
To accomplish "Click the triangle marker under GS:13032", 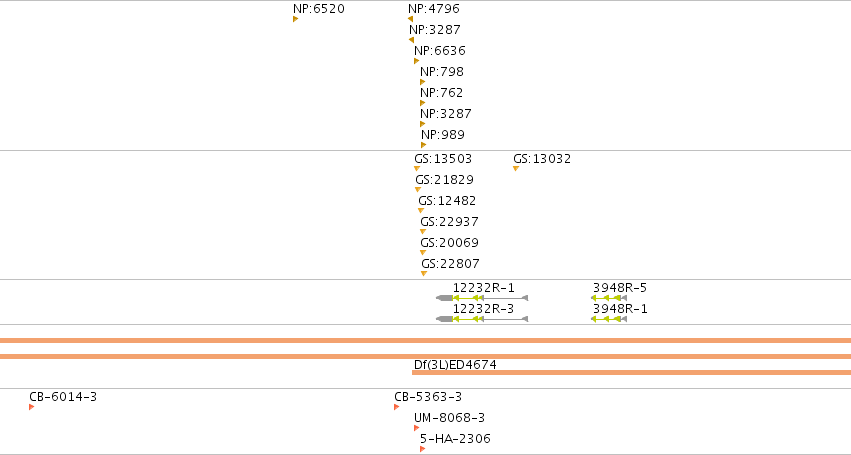I will pos(516,169).
